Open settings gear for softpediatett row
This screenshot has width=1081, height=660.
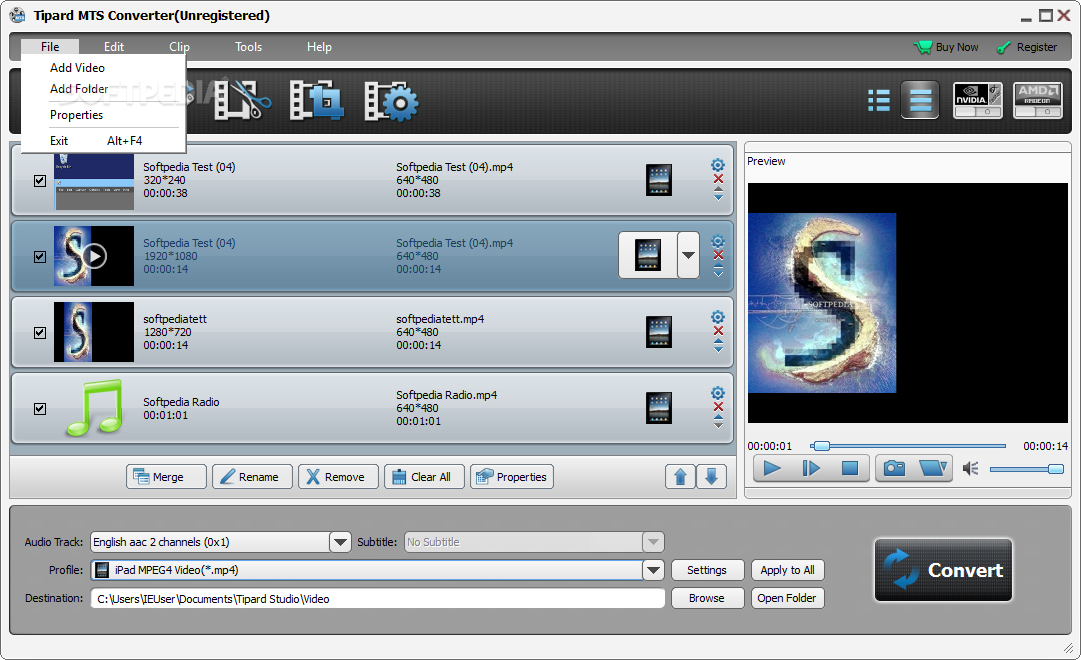(718, 317)
